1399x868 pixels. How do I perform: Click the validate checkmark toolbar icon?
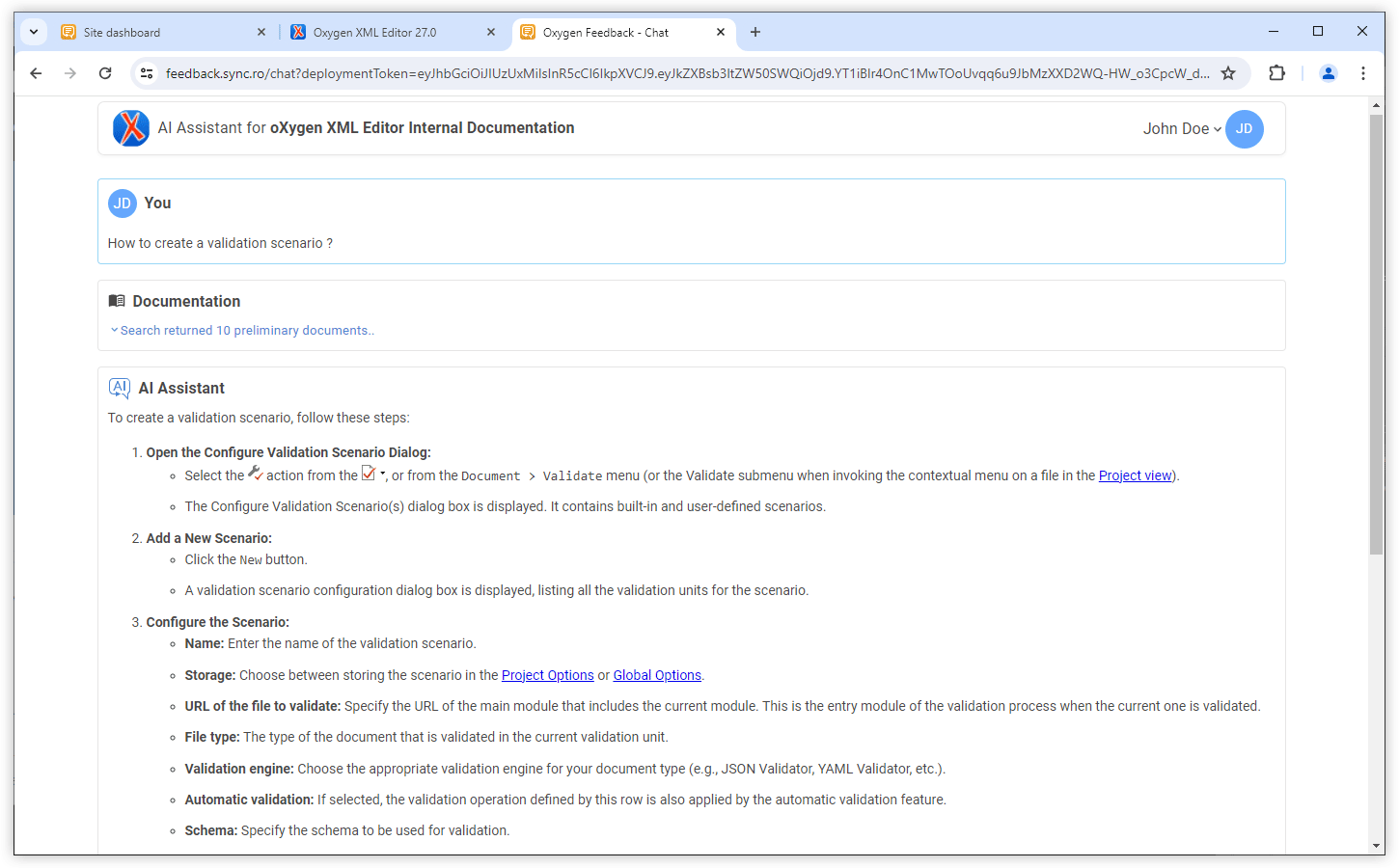[369, 473]
